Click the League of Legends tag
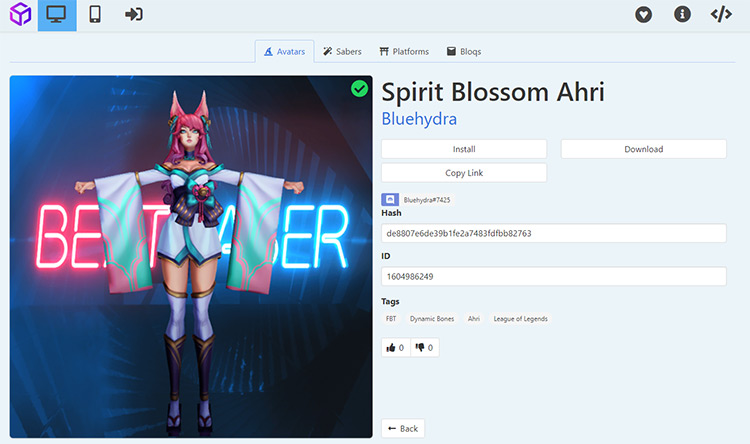 pyautogui.click(x=520, y=319)
